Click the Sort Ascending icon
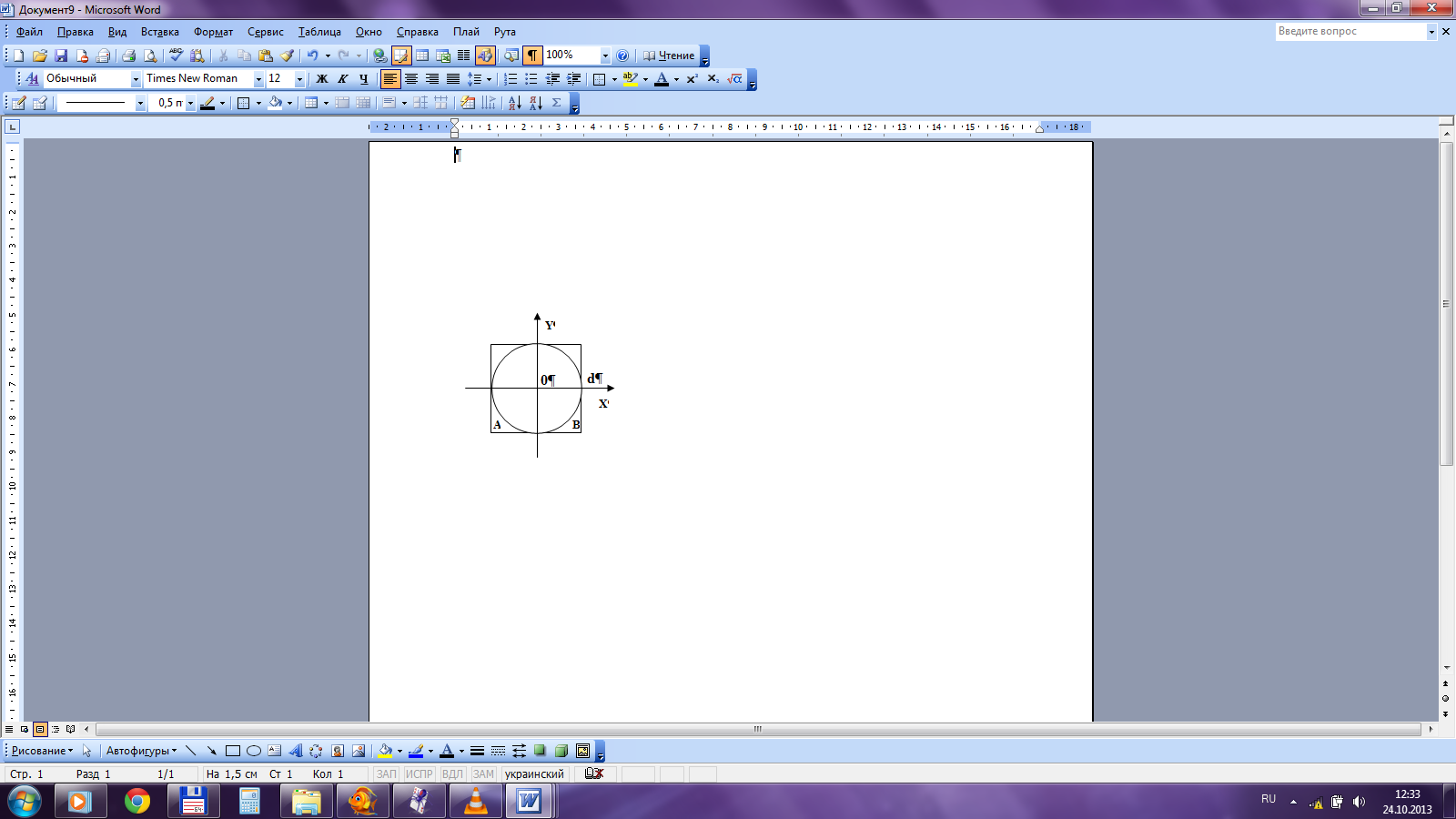The width and height of the screenshot is (1456, 819). coord(514,103)
